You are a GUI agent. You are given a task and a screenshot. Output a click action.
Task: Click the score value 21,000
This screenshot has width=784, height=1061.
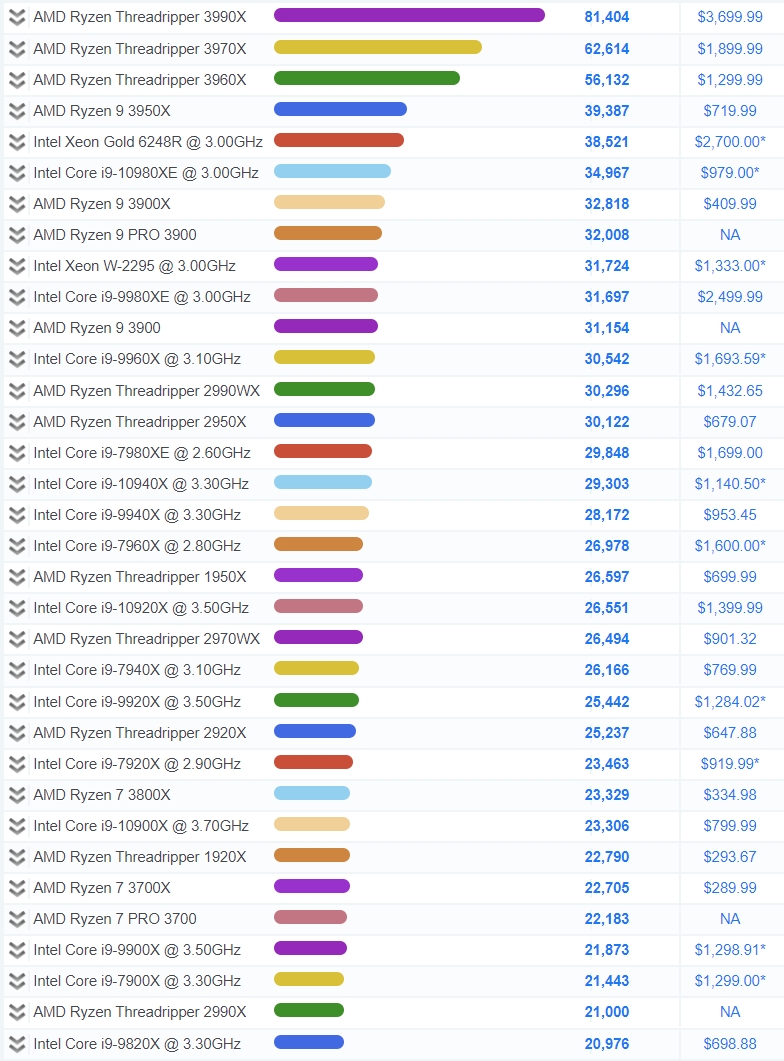point(607,1012)
